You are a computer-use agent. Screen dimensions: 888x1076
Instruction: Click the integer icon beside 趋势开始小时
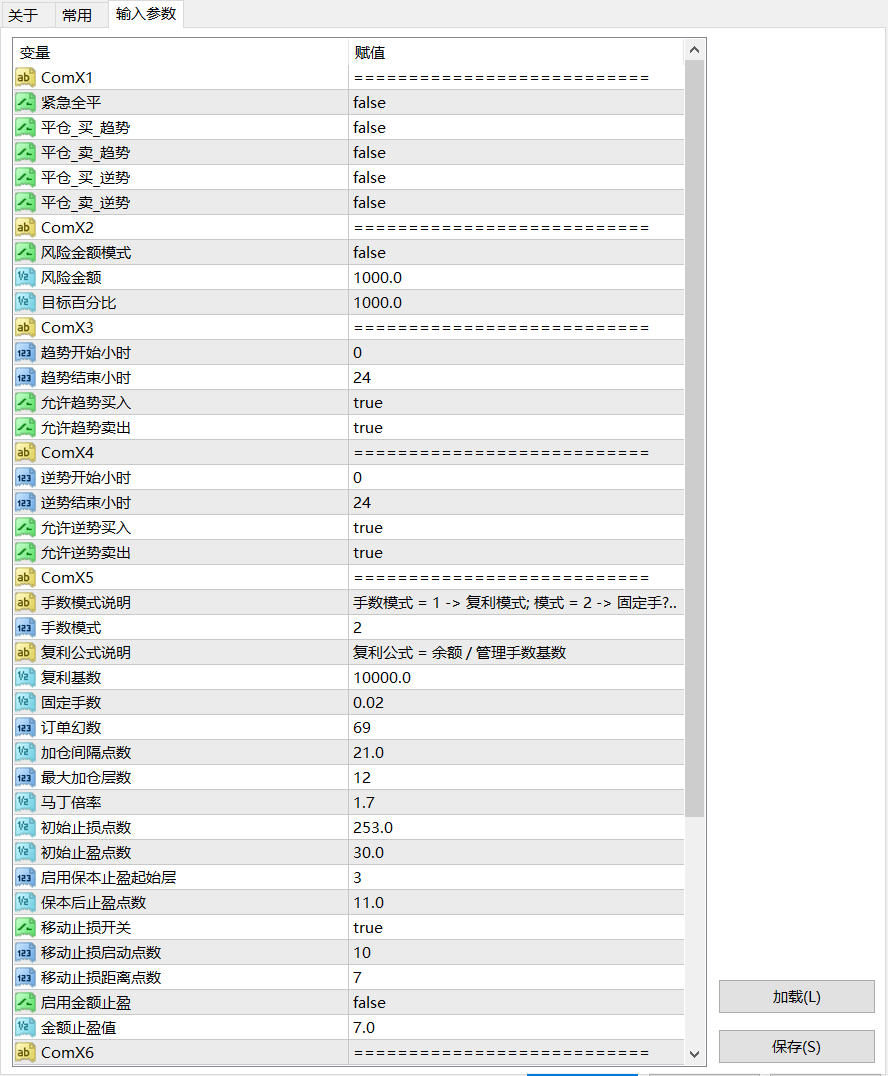point(26,352)
